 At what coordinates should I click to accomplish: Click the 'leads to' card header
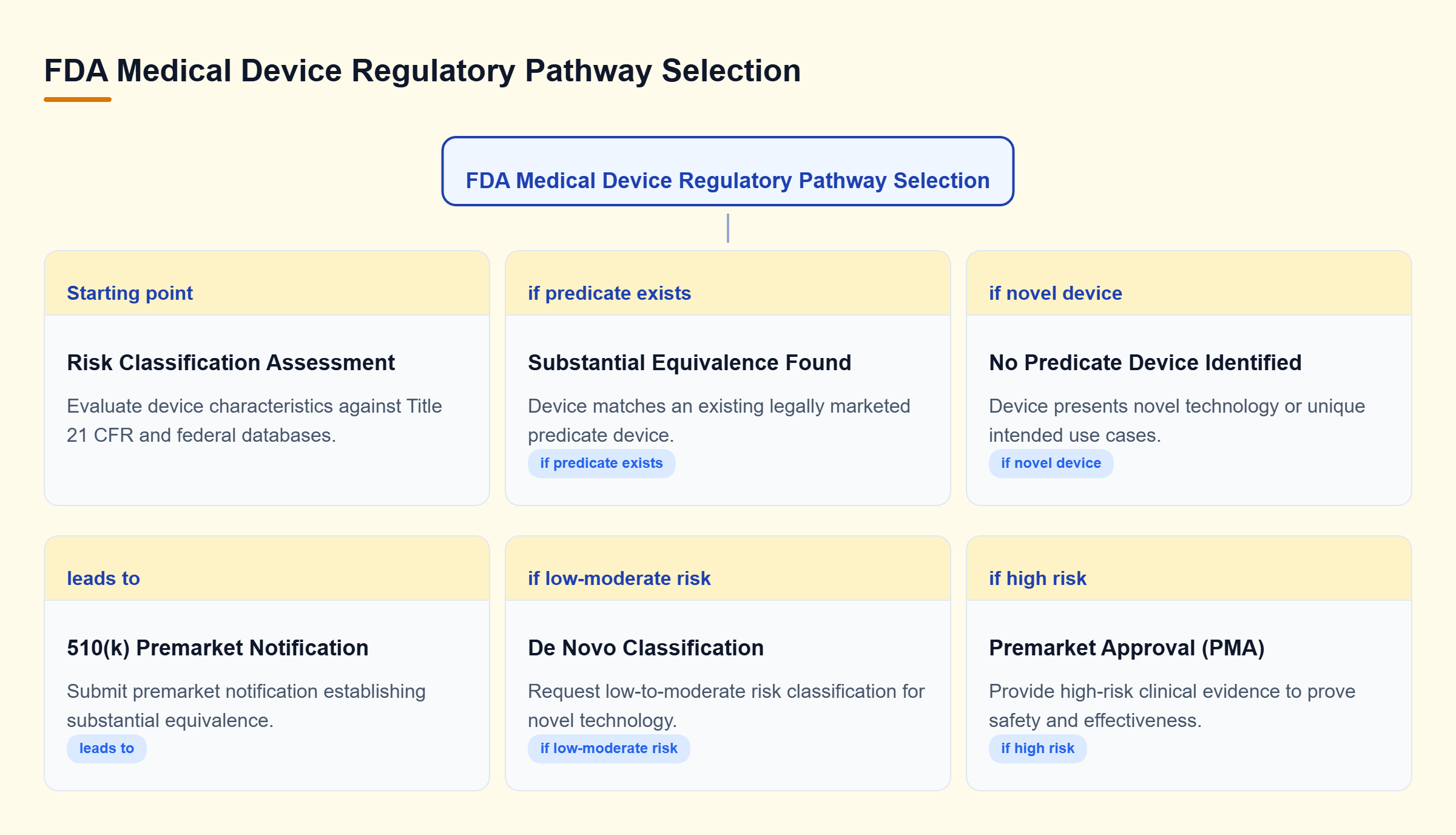(x=267, y=569)
